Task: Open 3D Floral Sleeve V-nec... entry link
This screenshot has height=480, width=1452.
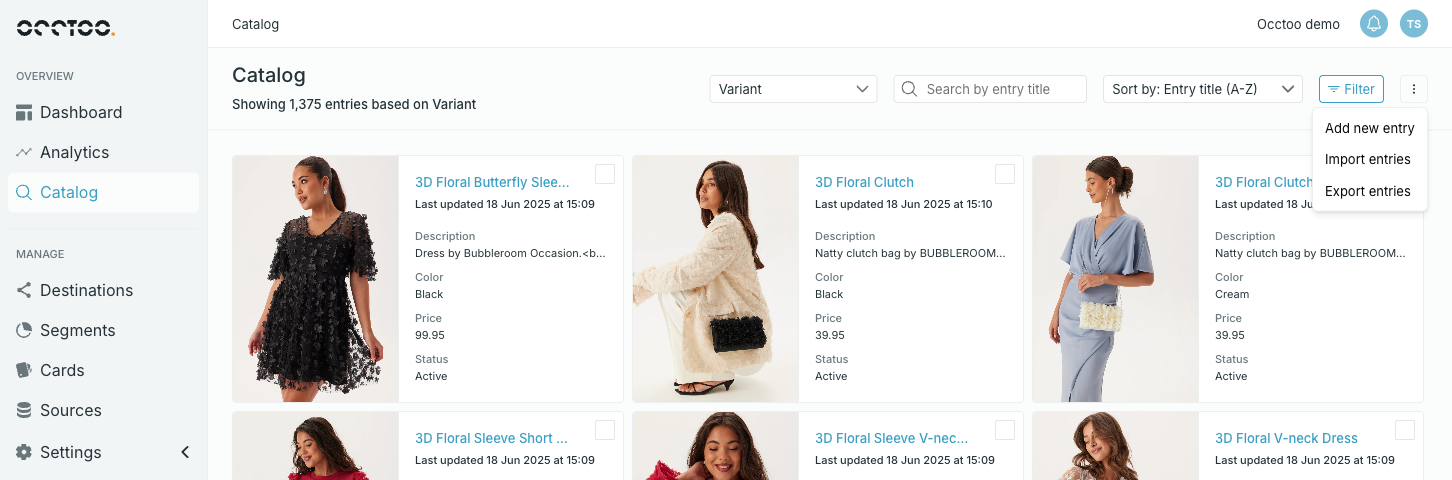Action: click(892, 438)
